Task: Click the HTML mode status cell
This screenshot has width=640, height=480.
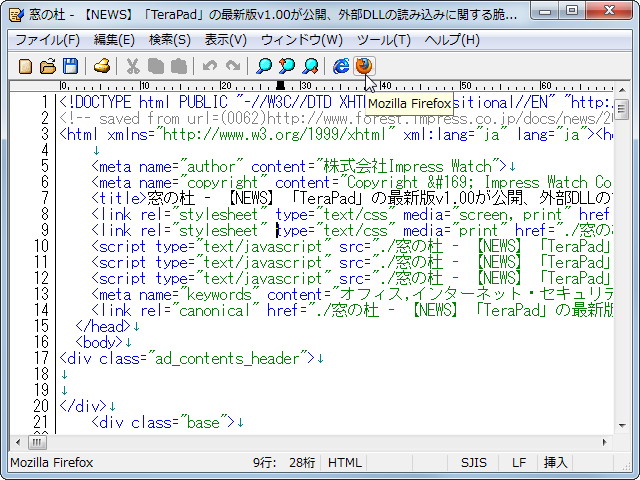Action: click(344, 462)
